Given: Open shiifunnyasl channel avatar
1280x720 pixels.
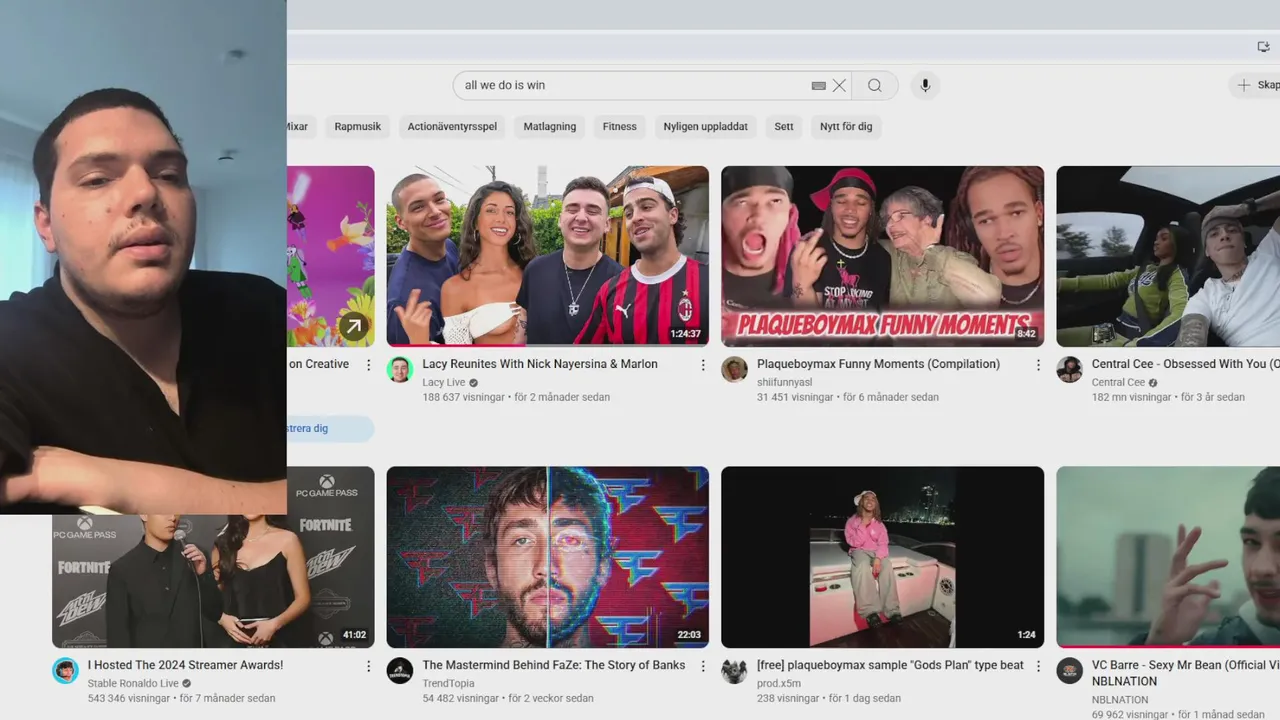Looking at the screenshot, I should [x=734, y=369].
